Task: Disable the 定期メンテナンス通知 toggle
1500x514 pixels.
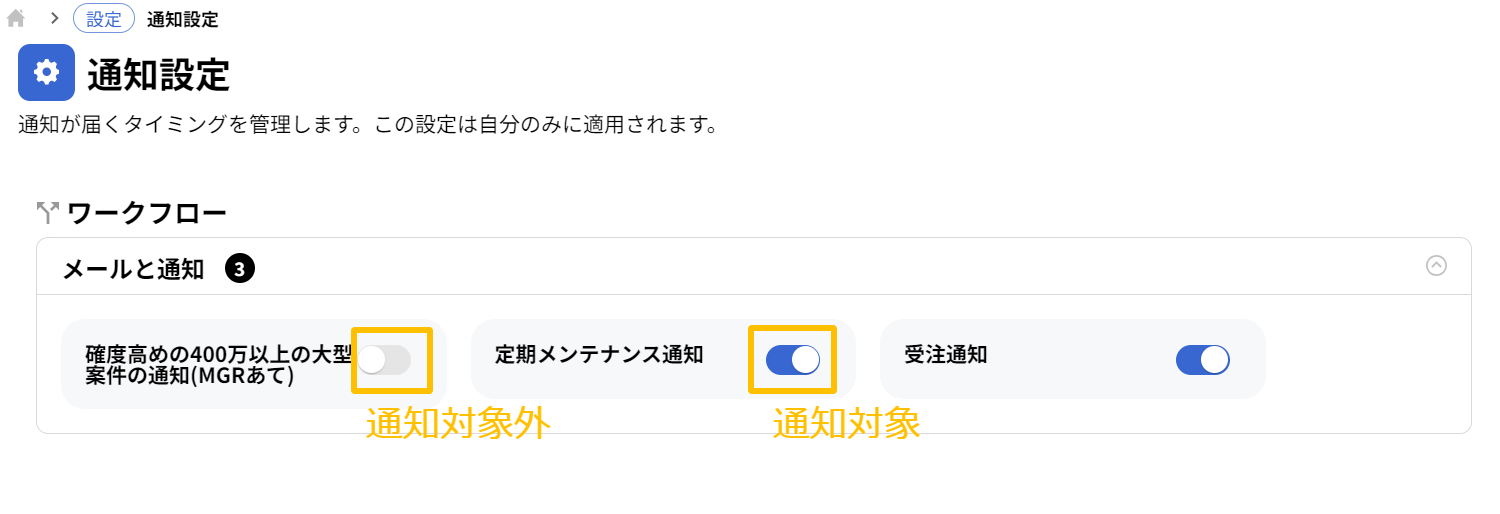Action: tap(793, 360)
